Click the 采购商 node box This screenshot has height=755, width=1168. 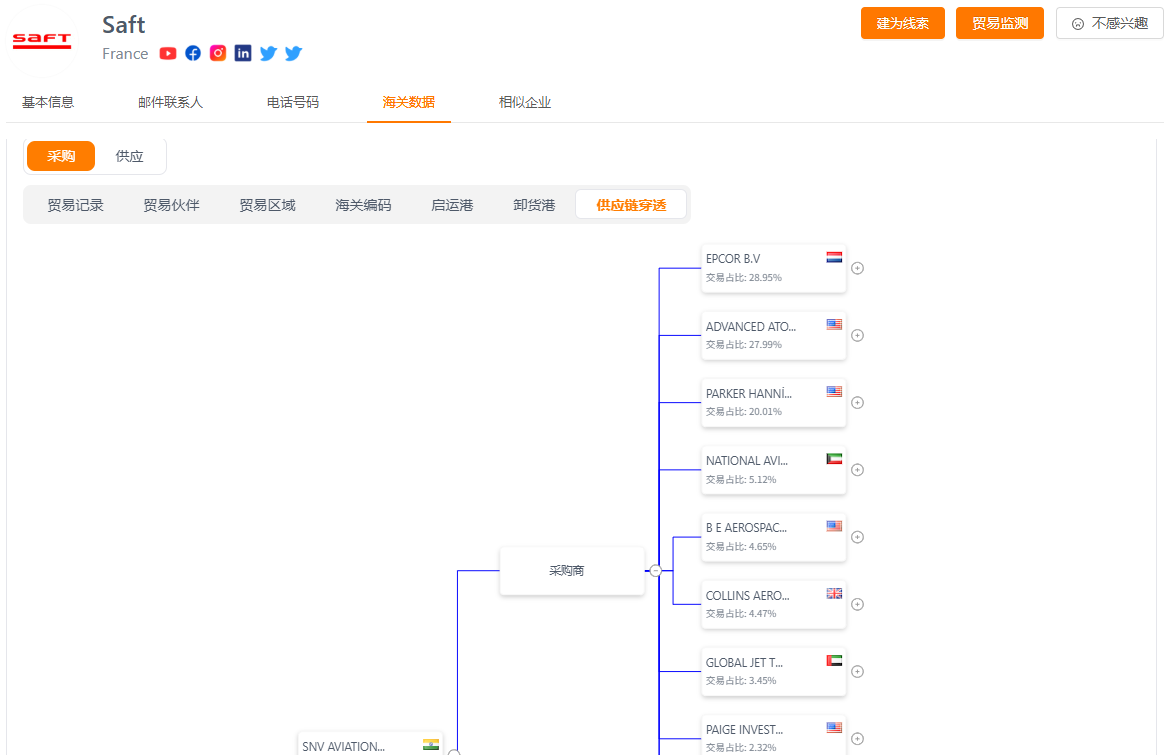pyautogui.click(x=571, y=571)
